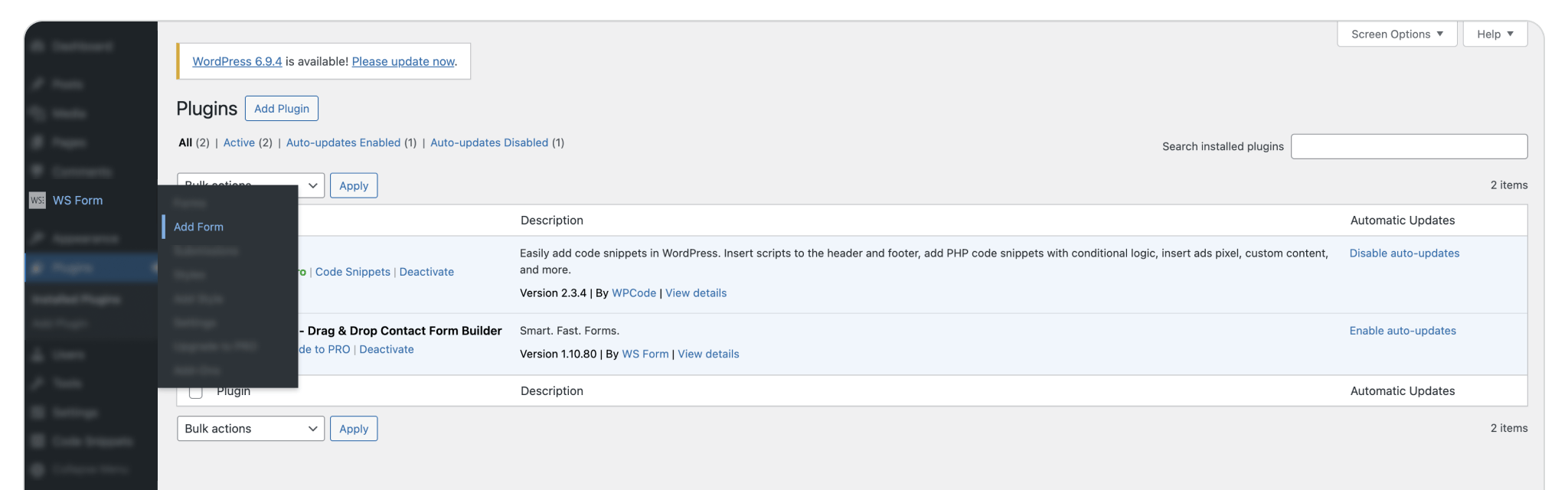
Task: Click the bottom '2 items' count
Action: point(1509,429)
